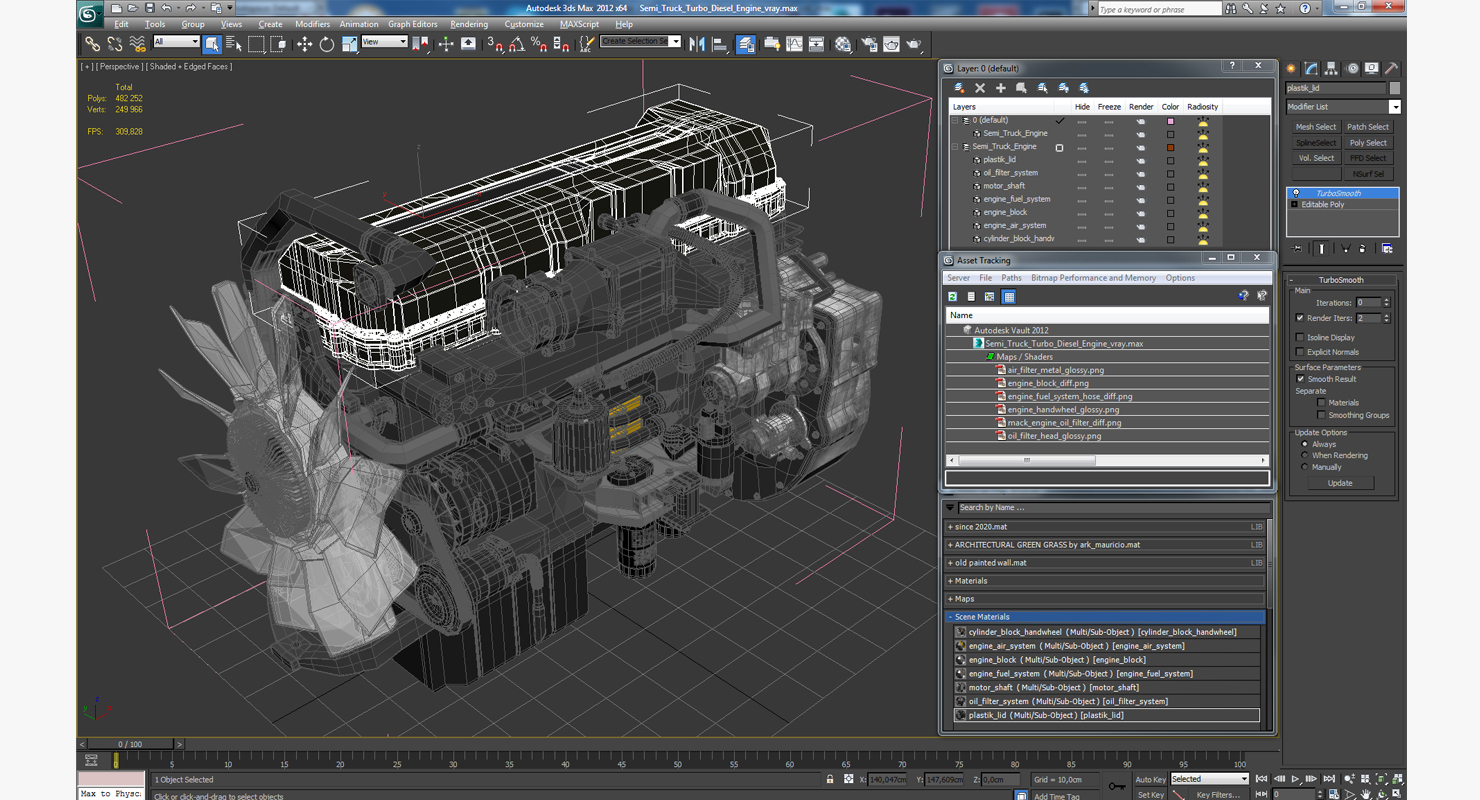This screenshot has width=1480, height=800.
Task: Click the Mesh Select button
Action: [x=1316, y=127]
